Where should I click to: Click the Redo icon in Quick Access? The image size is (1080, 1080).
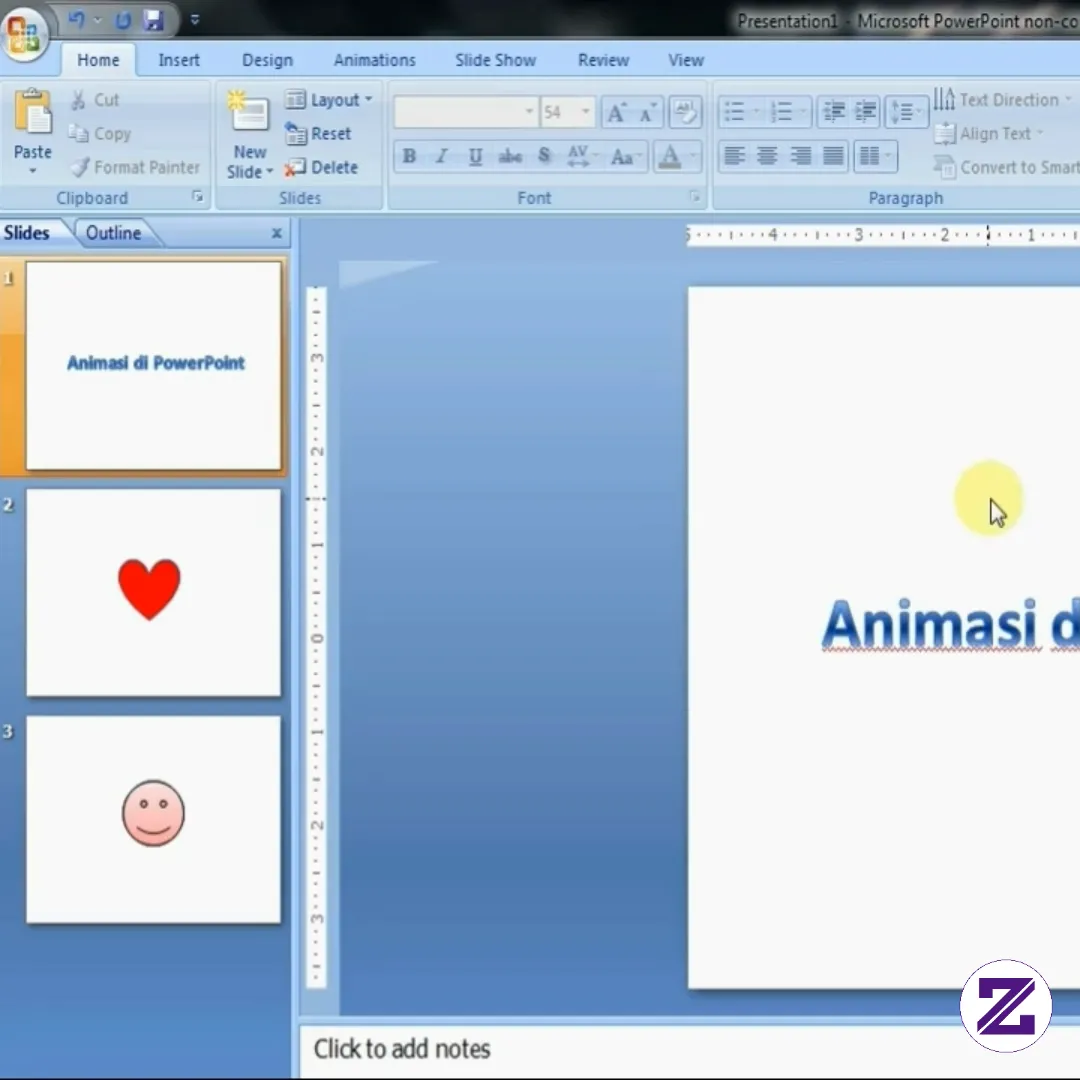[123, 21]
